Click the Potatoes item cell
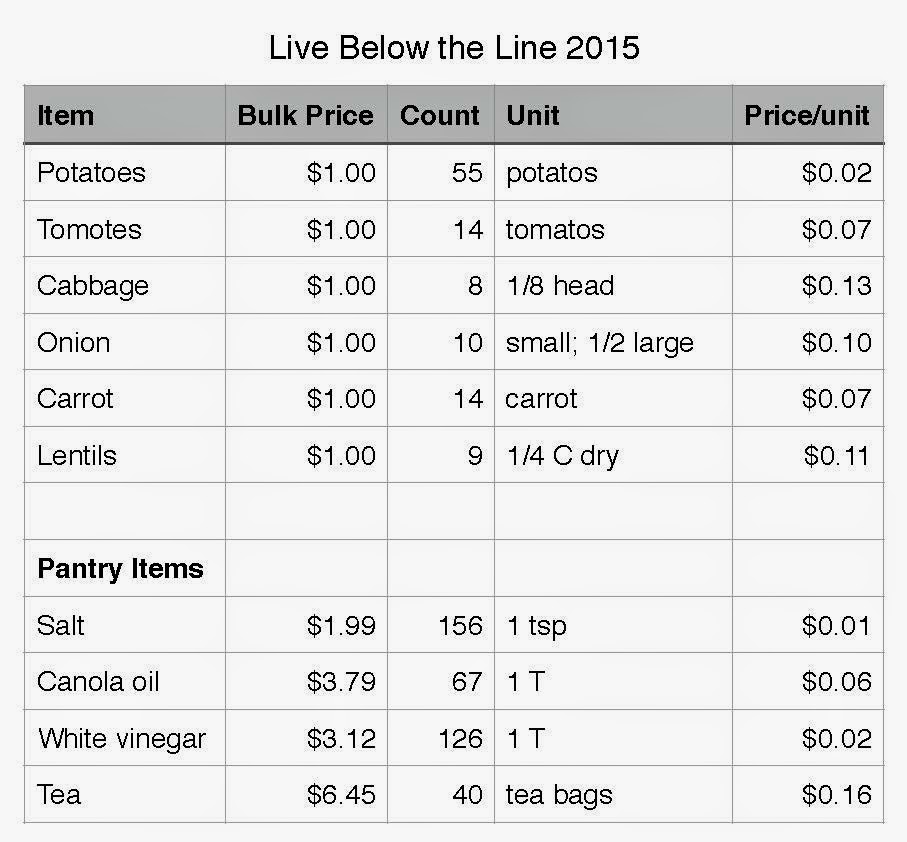This screenshot has height=842, width=907. [124, 172]
